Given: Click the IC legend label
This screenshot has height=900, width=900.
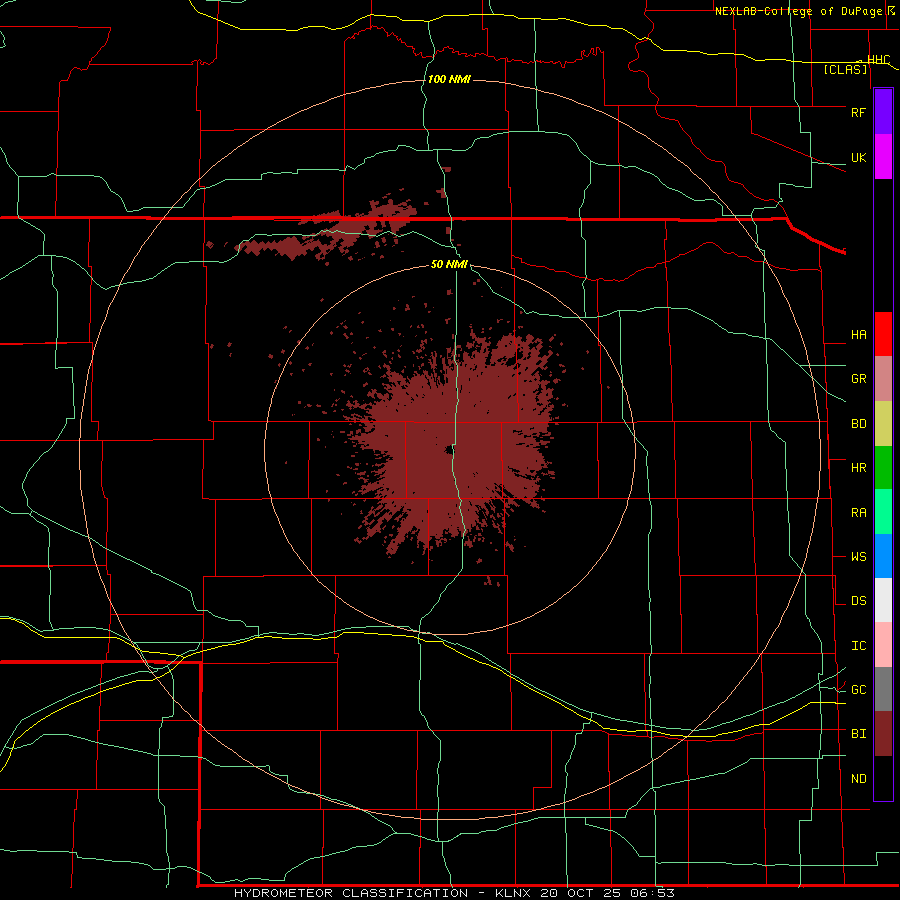Looking at the screenshot, I should (x=858, y=646).
